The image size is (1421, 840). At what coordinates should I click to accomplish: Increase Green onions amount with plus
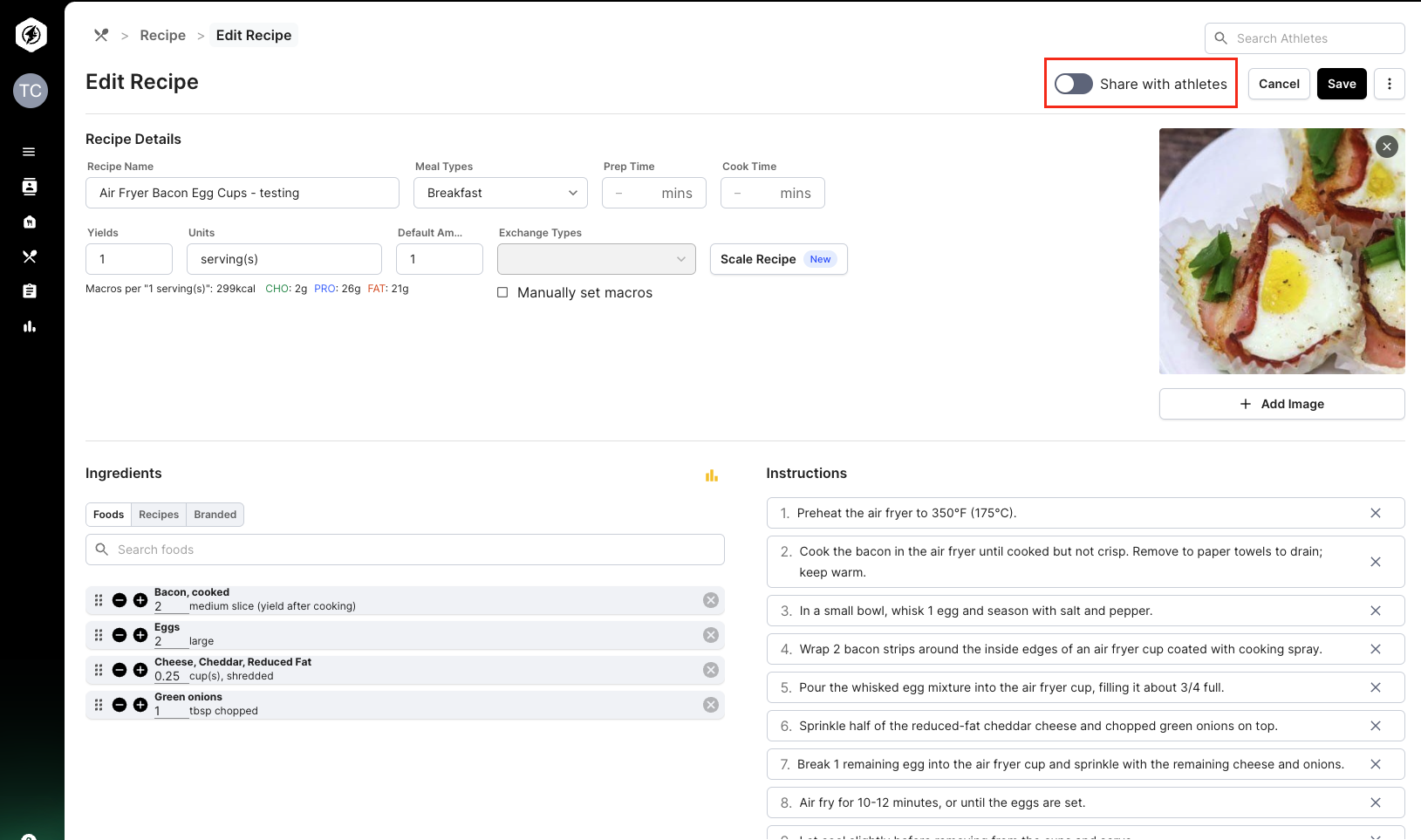pyautogui.click(x=140, y=705)
